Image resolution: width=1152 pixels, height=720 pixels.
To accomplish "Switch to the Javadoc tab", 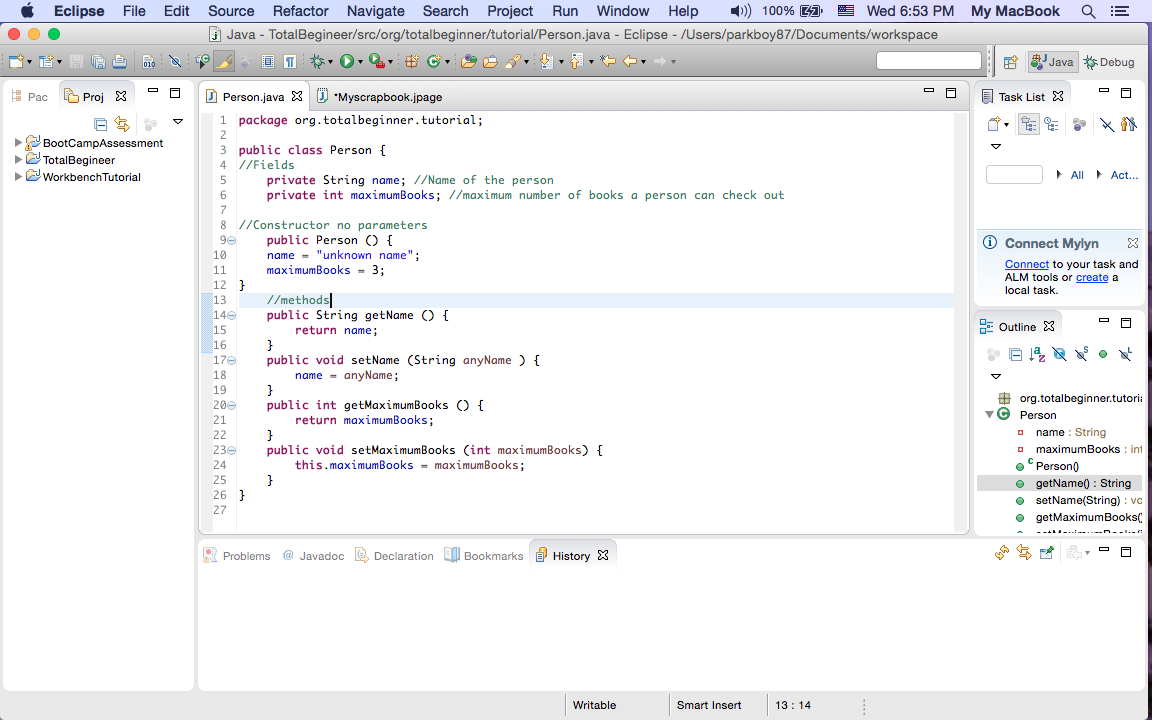I will (x=314, y=556).
